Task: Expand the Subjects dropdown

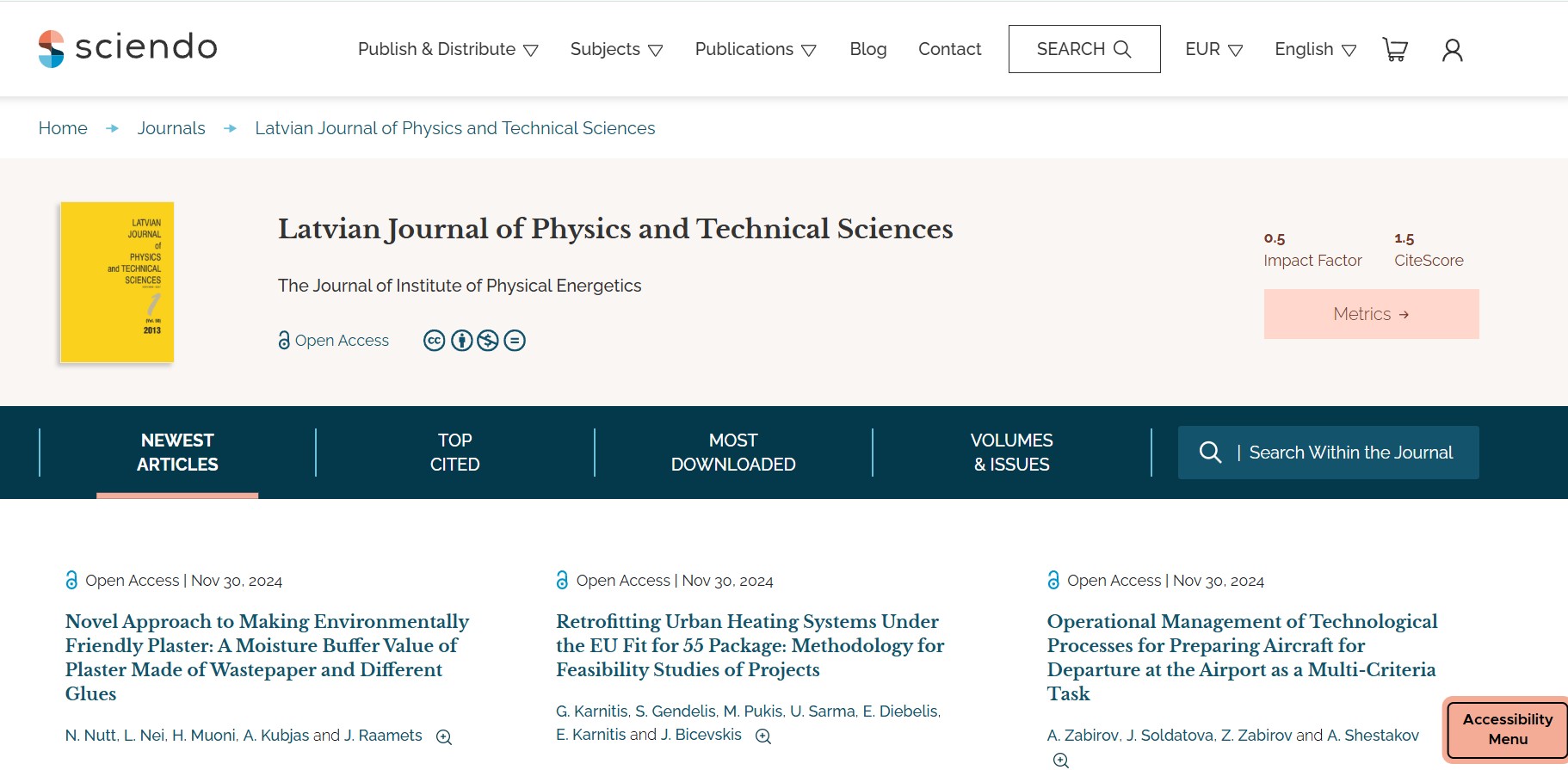Action: [x=616, y=49]
